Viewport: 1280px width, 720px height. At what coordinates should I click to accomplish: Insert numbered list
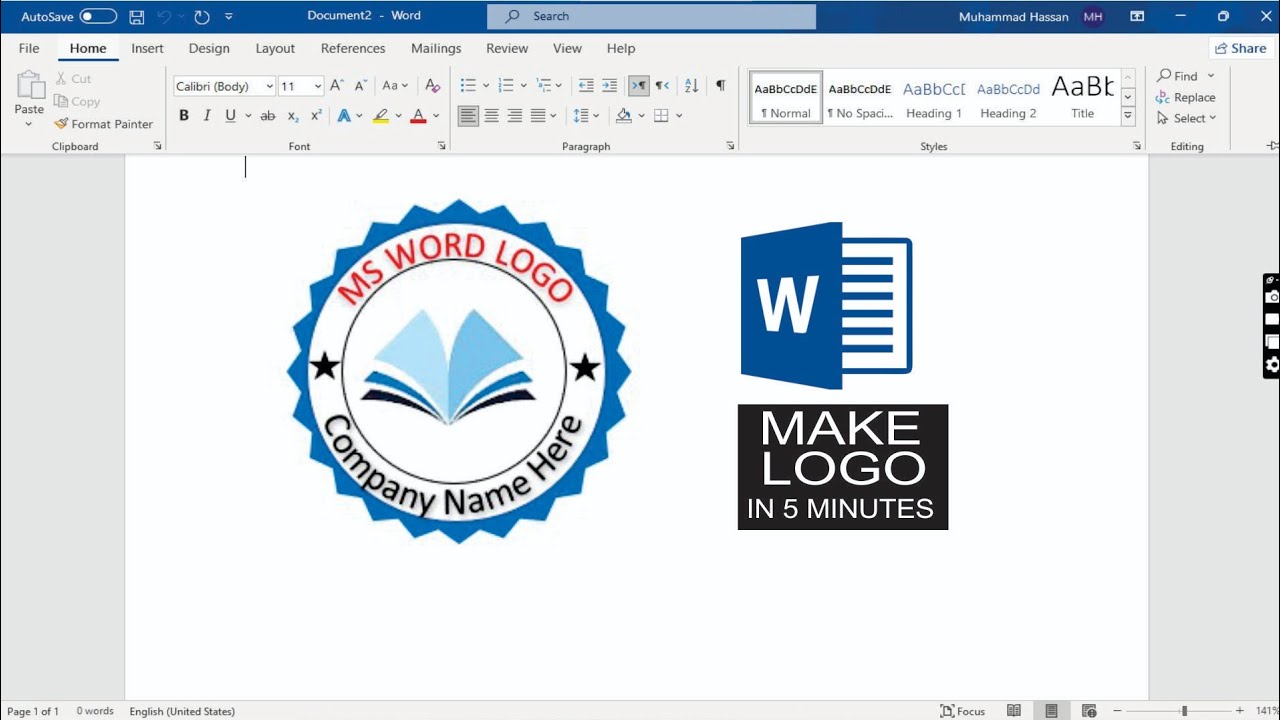[506, 86]
